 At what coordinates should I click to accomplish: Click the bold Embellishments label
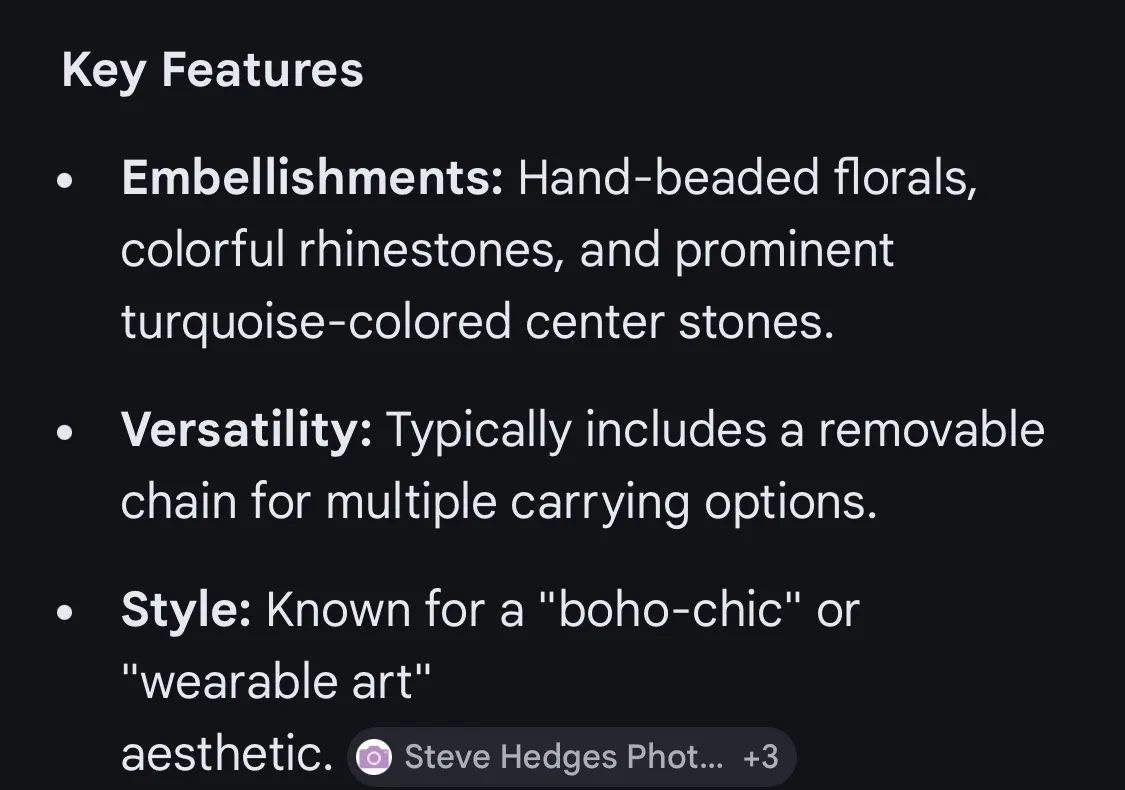[312, 179]
